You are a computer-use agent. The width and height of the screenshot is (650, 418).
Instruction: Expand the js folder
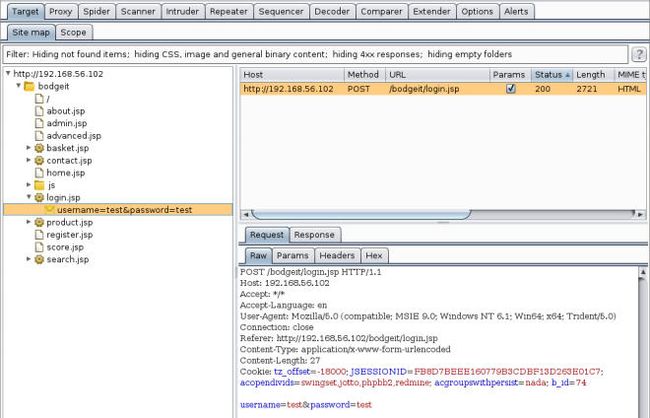click(x=28, y=185)
